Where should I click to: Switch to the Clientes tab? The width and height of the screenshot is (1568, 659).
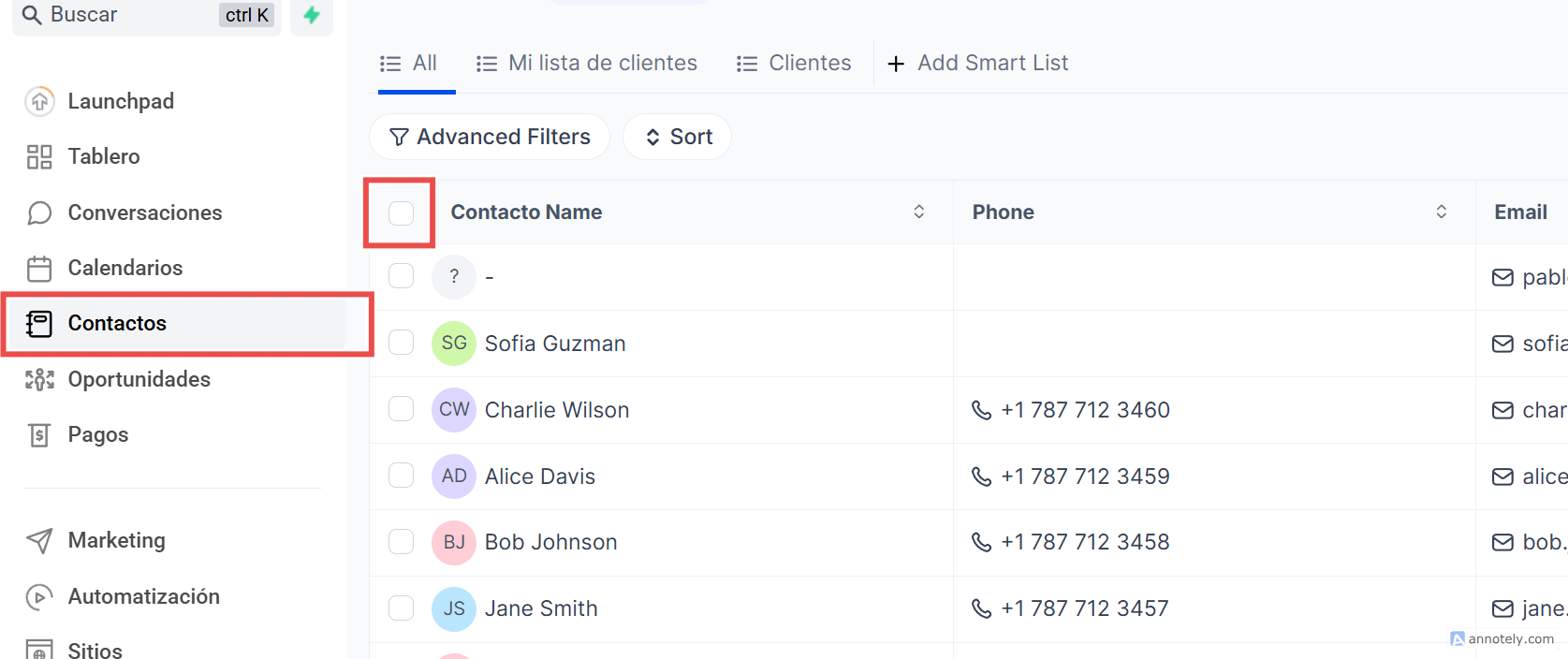click(794, 63)
